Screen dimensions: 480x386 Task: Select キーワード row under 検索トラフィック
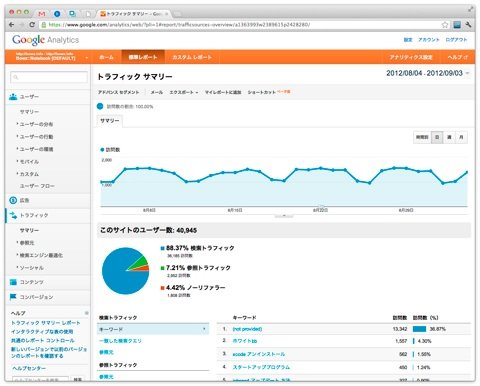click(153, 329)
